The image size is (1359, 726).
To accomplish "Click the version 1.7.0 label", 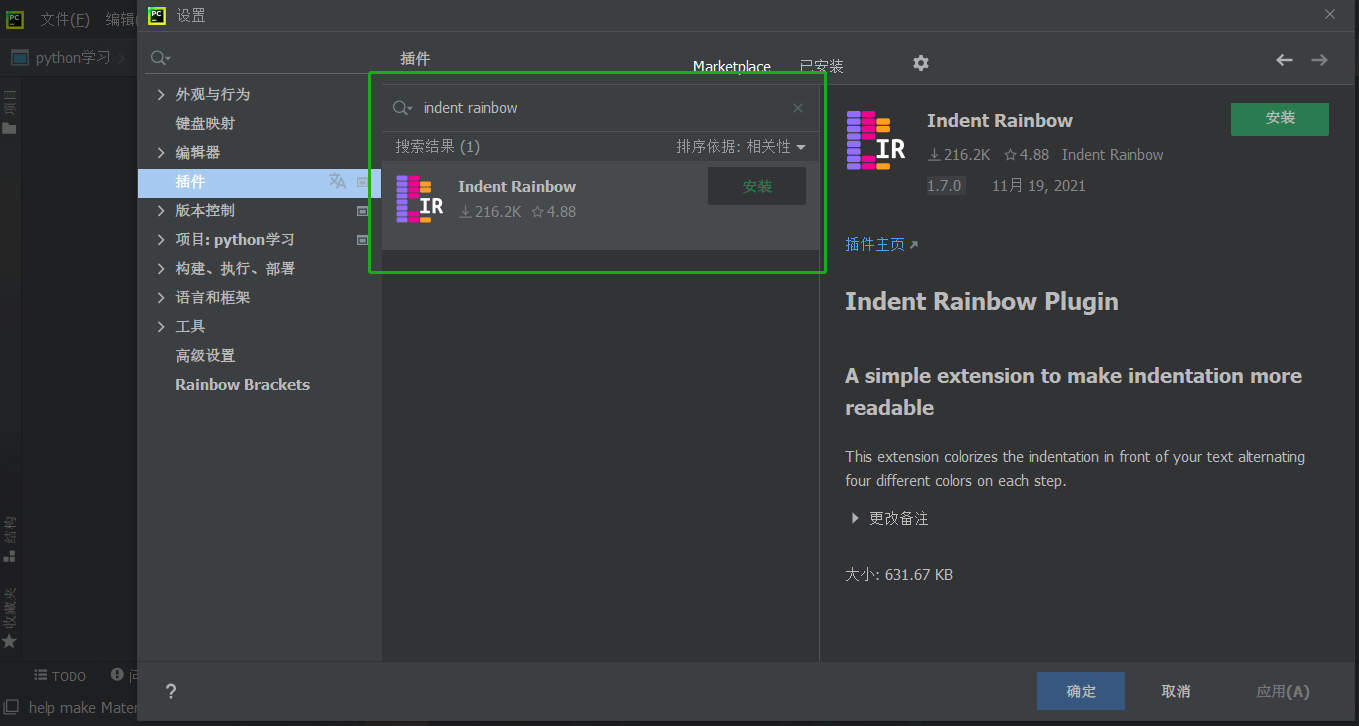I will click(944, 185).
